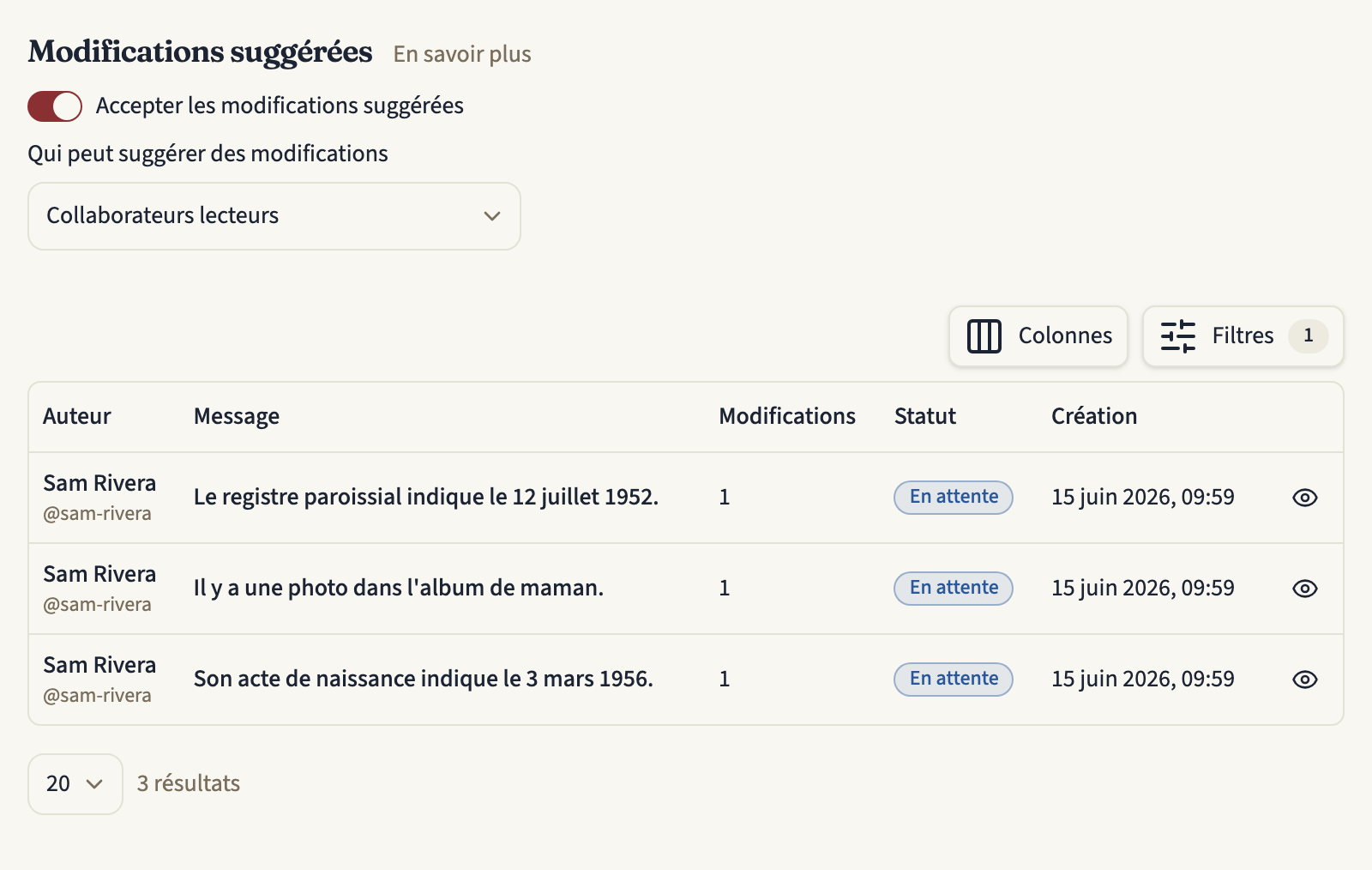Click Sam Rivera author in registre paroissial row

(99, 484)
